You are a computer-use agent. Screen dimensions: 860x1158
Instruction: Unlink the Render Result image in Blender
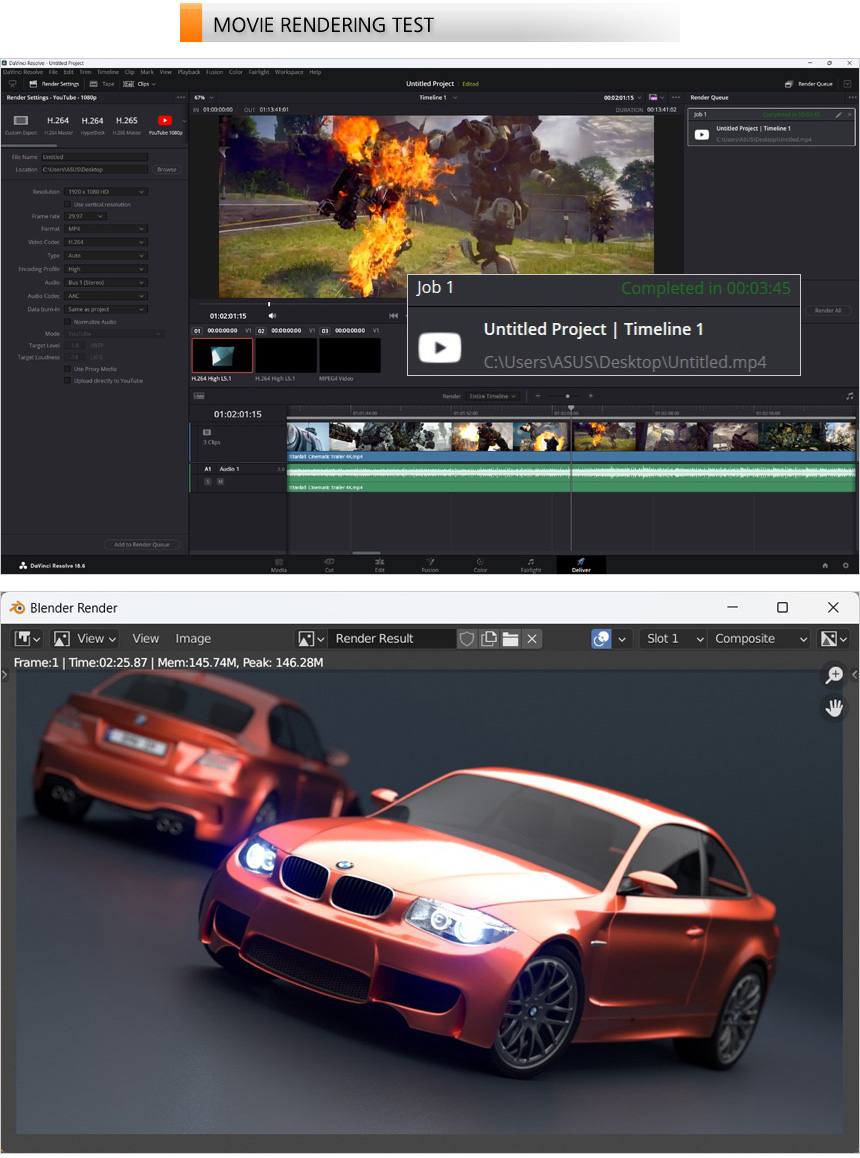point(532,639)
